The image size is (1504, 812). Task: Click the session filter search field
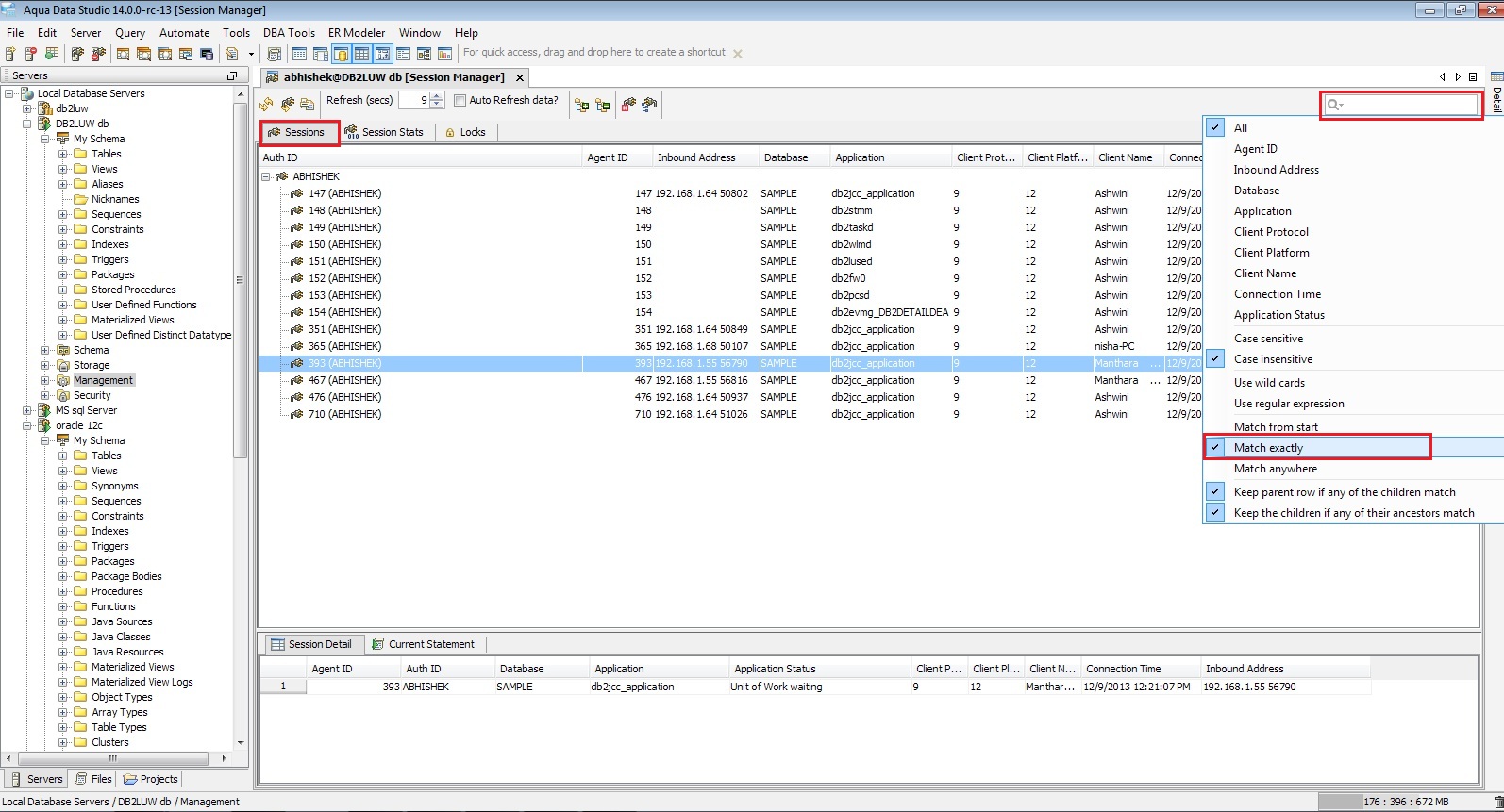(1402, 105)
